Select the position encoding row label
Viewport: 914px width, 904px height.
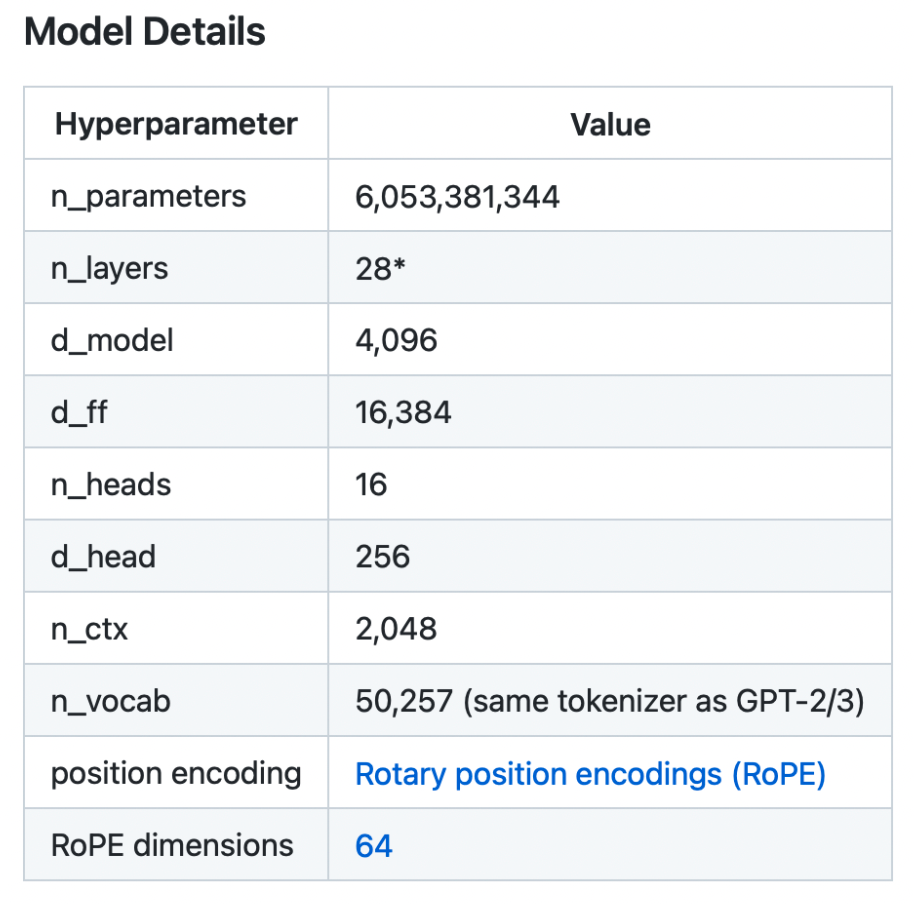click(x=176, y=774)
